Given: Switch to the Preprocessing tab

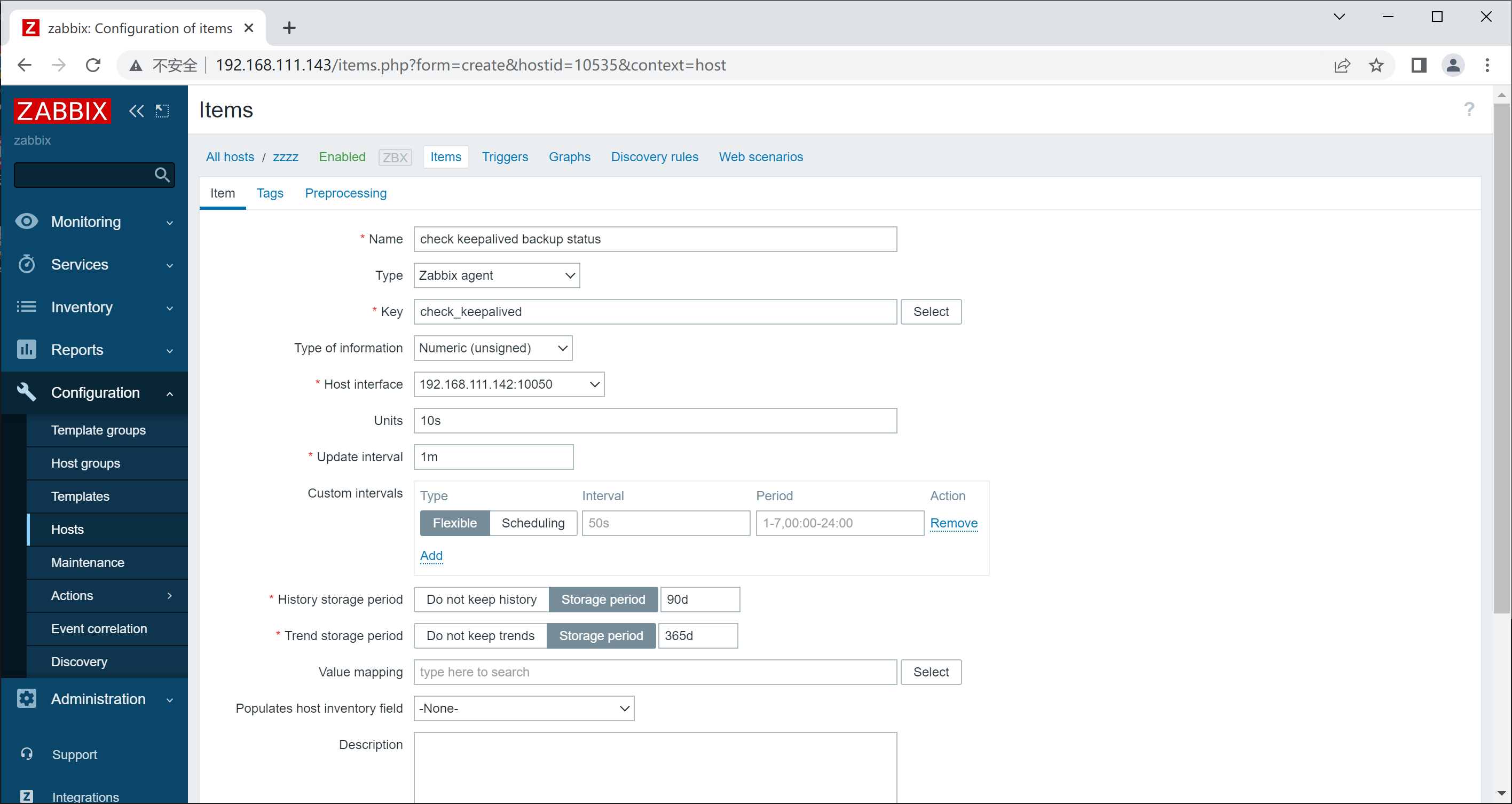Looking at the screenshot, I should [346, 193].
